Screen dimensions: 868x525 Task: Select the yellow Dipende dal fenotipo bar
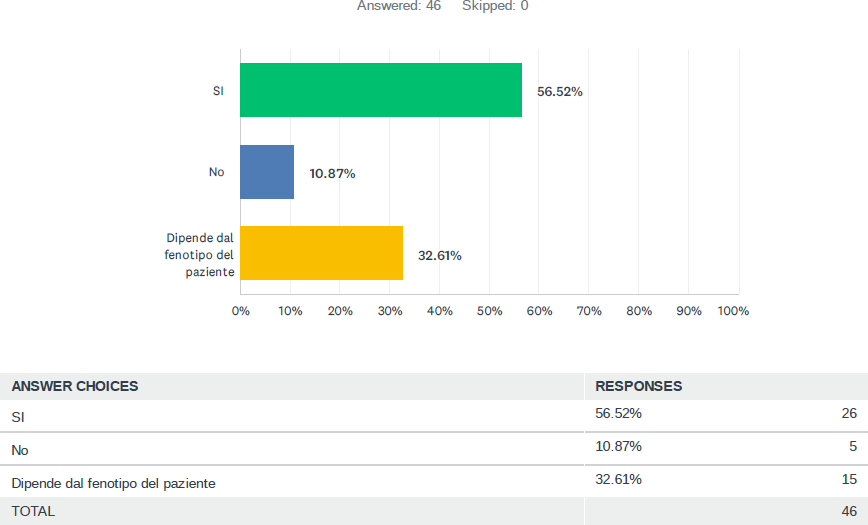coord(321,253)
